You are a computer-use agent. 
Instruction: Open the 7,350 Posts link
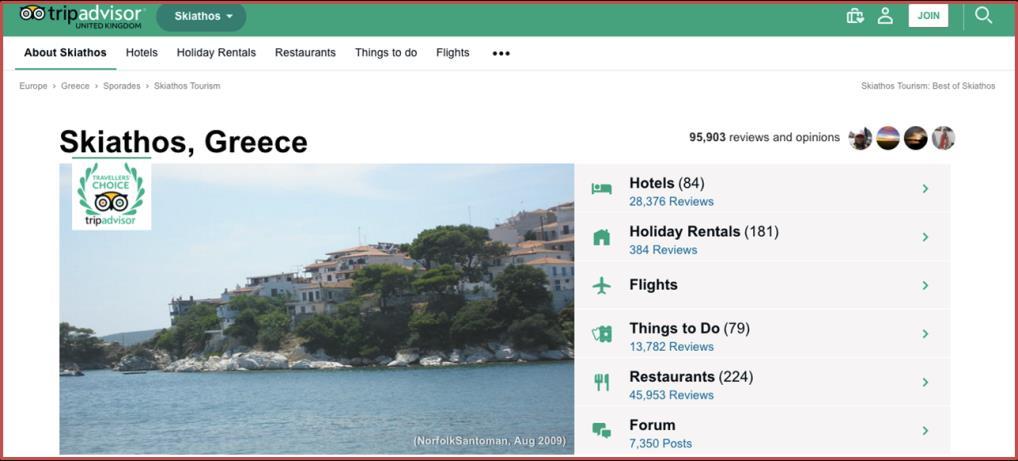tap(660, 443)
